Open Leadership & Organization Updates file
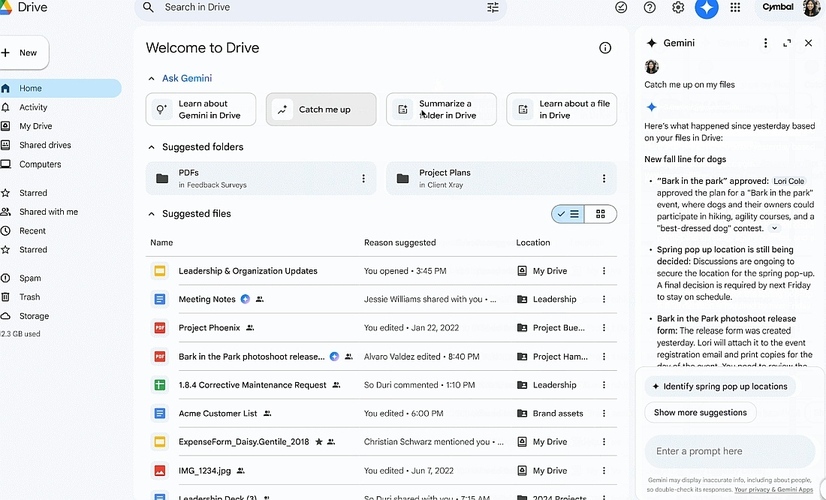826x500 pixels. (248, 271)
